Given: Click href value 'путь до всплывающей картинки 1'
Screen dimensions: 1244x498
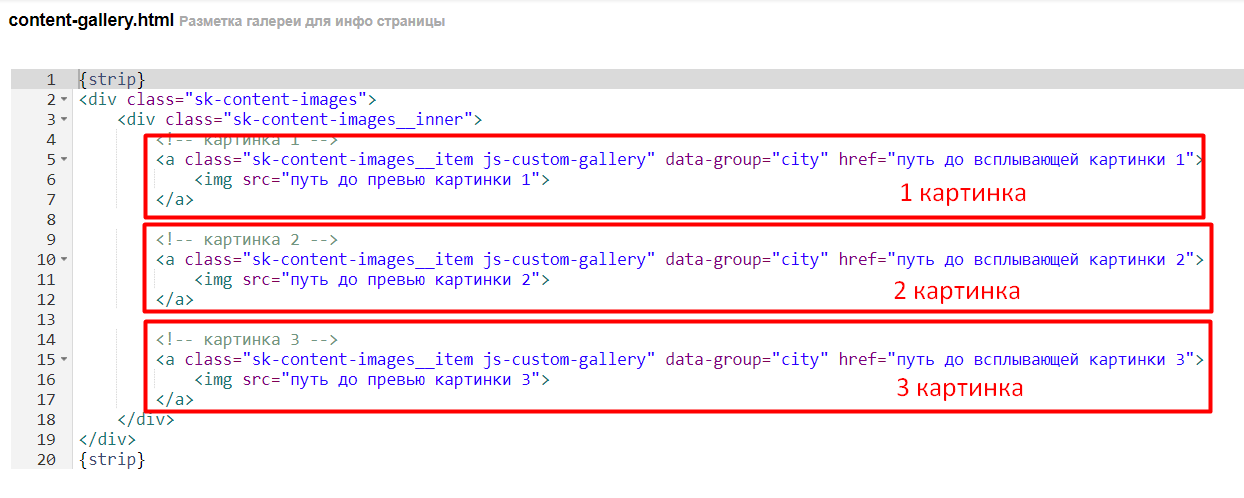Looking at the screenshot, I should tap(1040, 160).
